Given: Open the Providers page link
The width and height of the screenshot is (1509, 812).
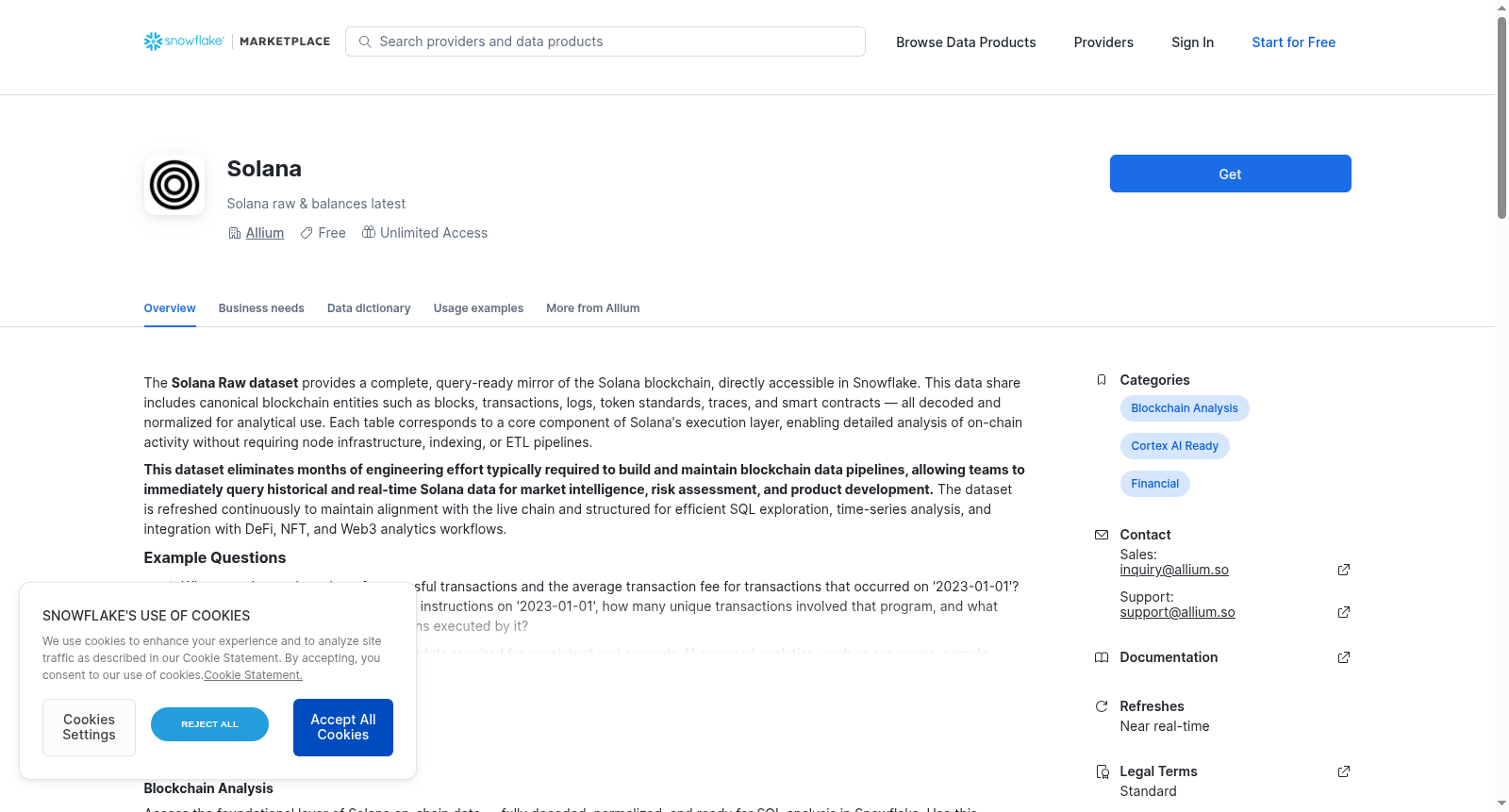Looking at the screenshot, I should (x=1103, y=42).
